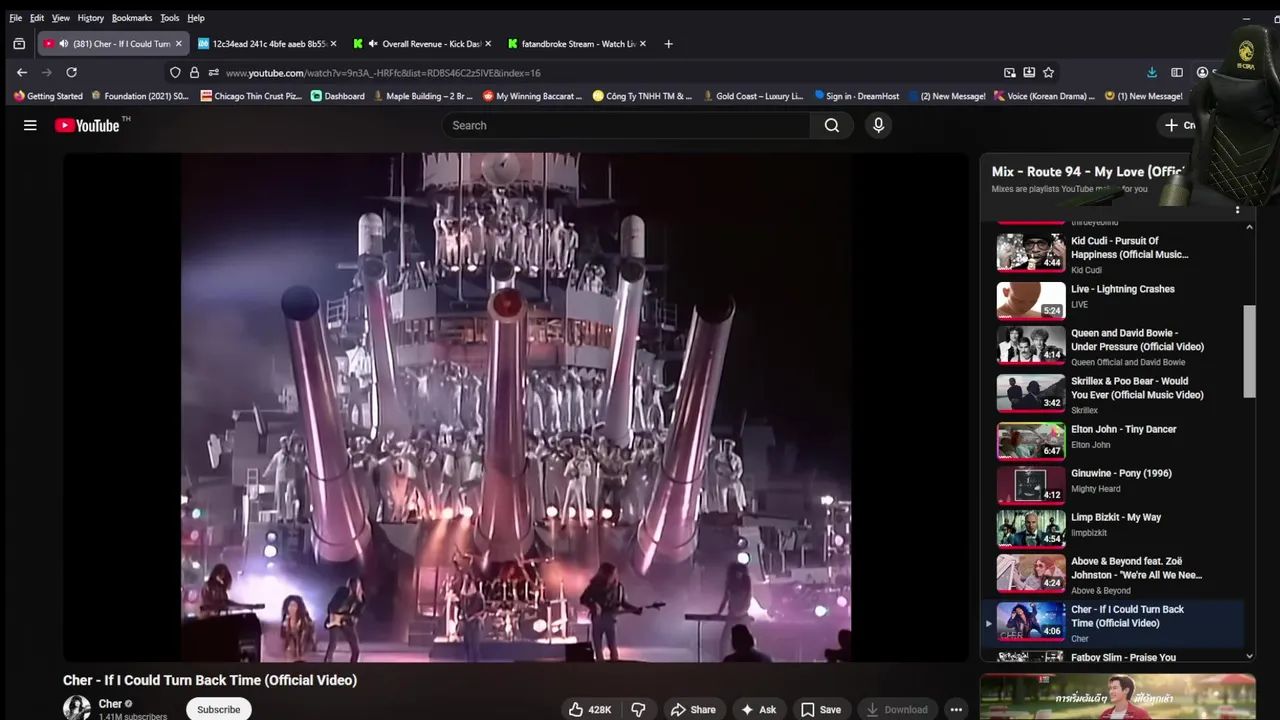
Task: Bookmark this page with the star icon
Action: (x=1048, y=72)
